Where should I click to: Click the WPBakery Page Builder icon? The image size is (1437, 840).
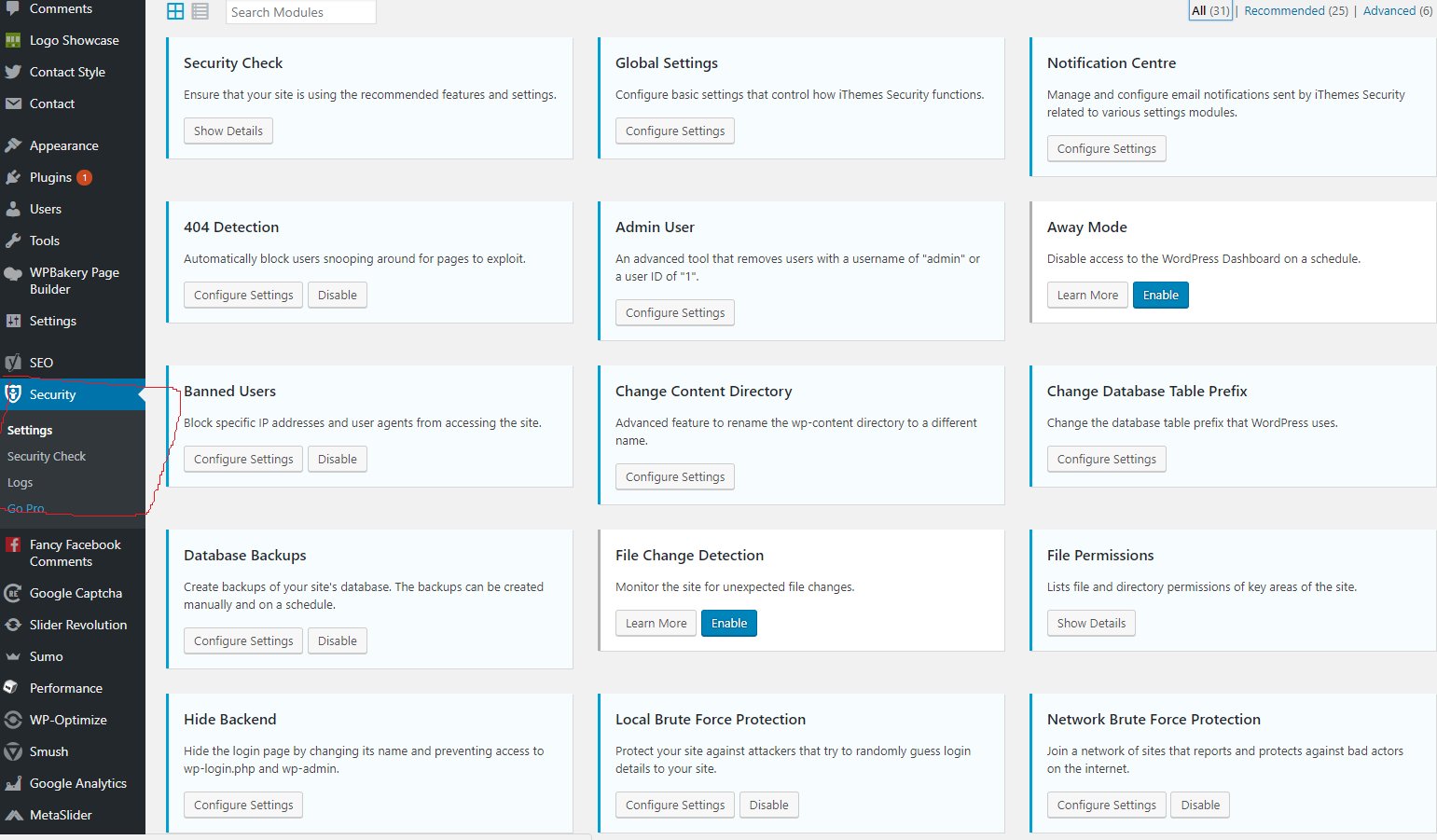tap(13, 273)
